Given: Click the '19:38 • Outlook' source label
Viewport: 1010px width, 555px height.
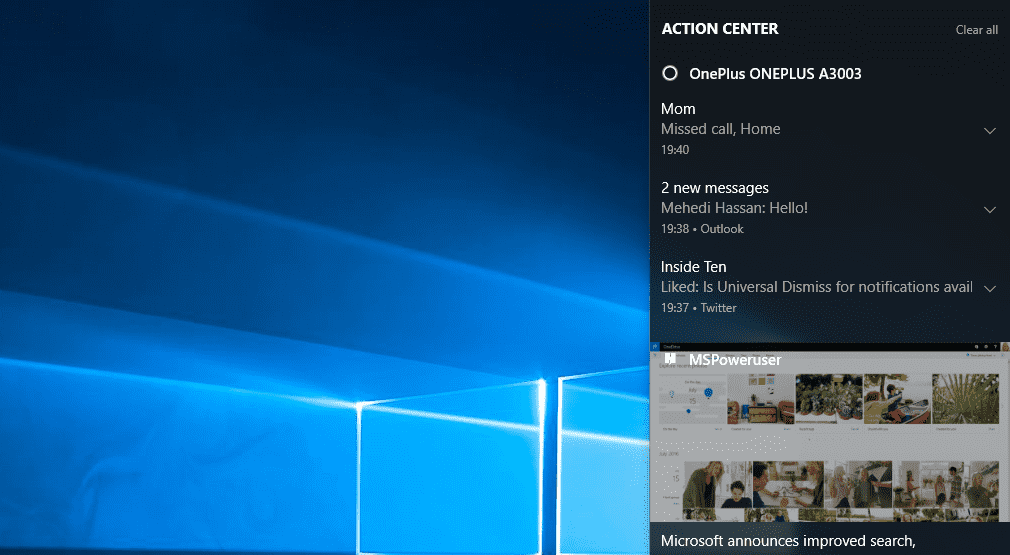Looking at the screenshot, I should (x=702, y=229).
